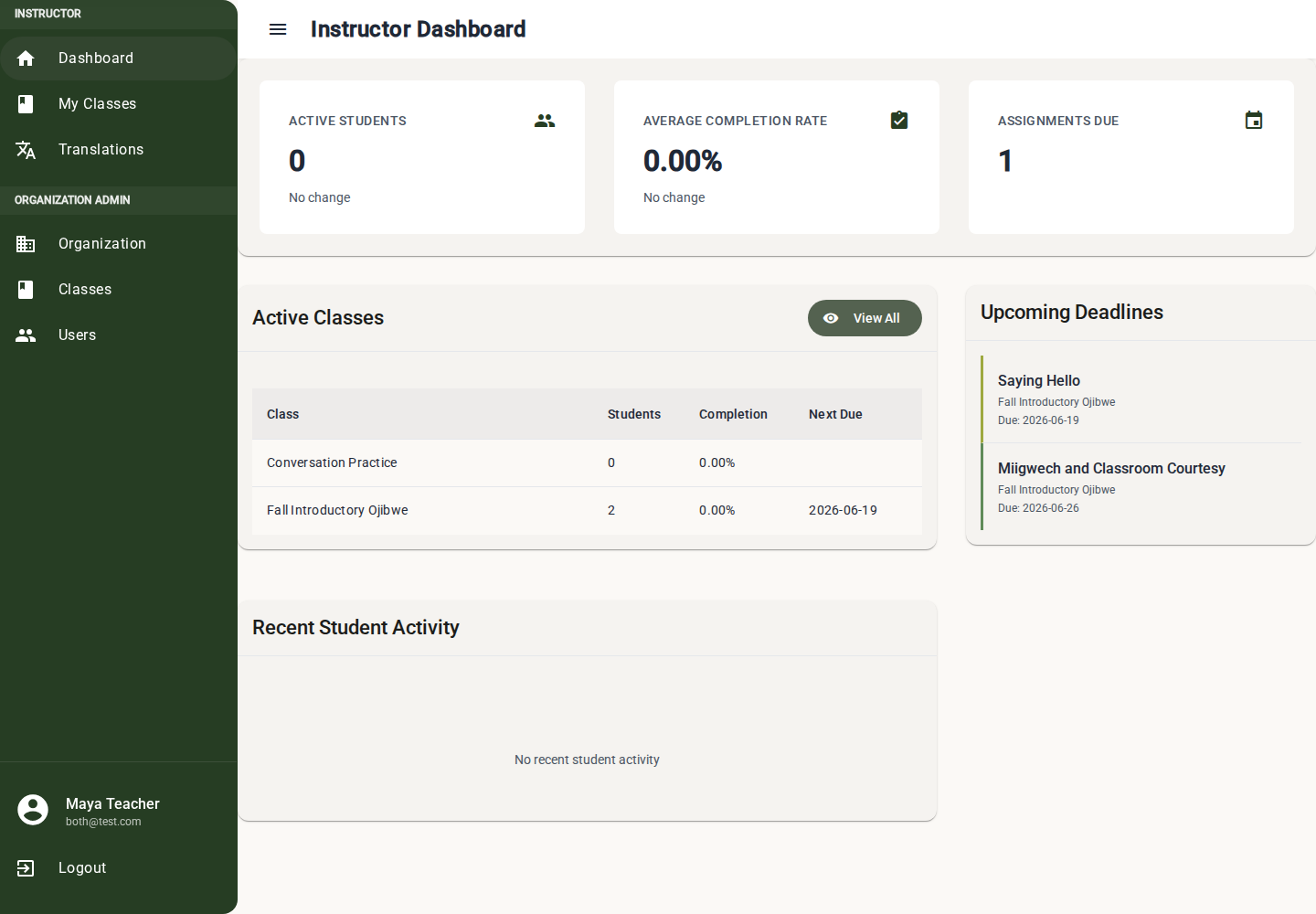
Task: Click the Due: 2026-06-19 deadline text
Action: pos(1038,420)
